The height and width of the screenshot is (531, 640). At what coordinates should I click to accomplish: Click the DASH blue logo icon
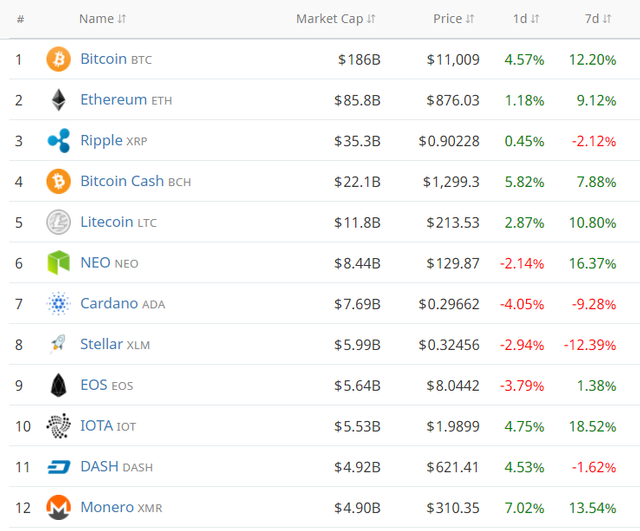59,467
